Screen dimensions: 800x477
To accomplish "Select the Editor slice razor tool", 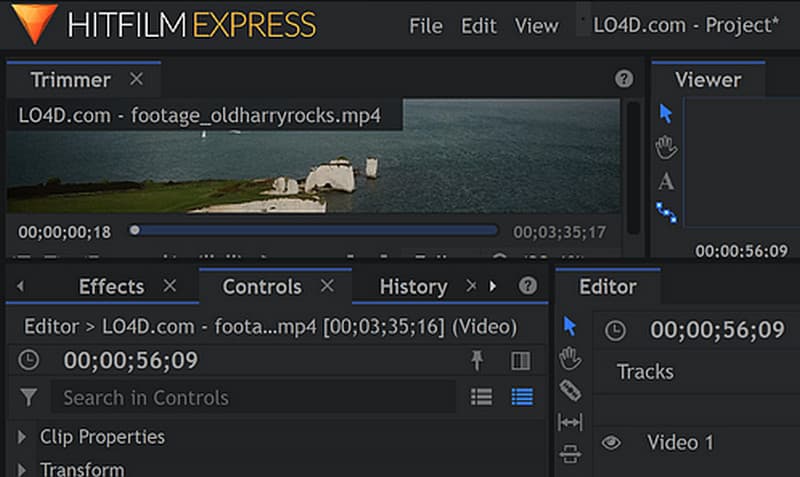I will click(570, 391).
